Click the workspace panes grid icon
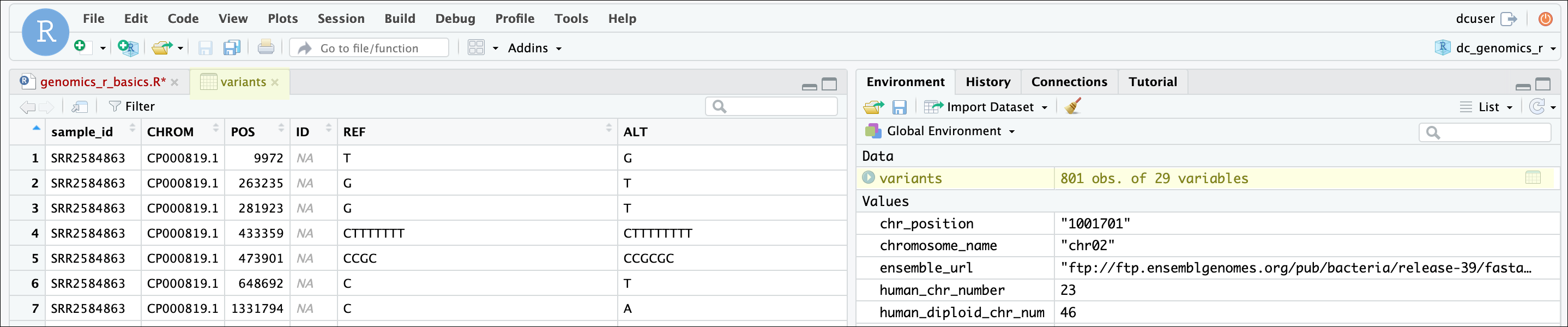 (x=476, y=47)
